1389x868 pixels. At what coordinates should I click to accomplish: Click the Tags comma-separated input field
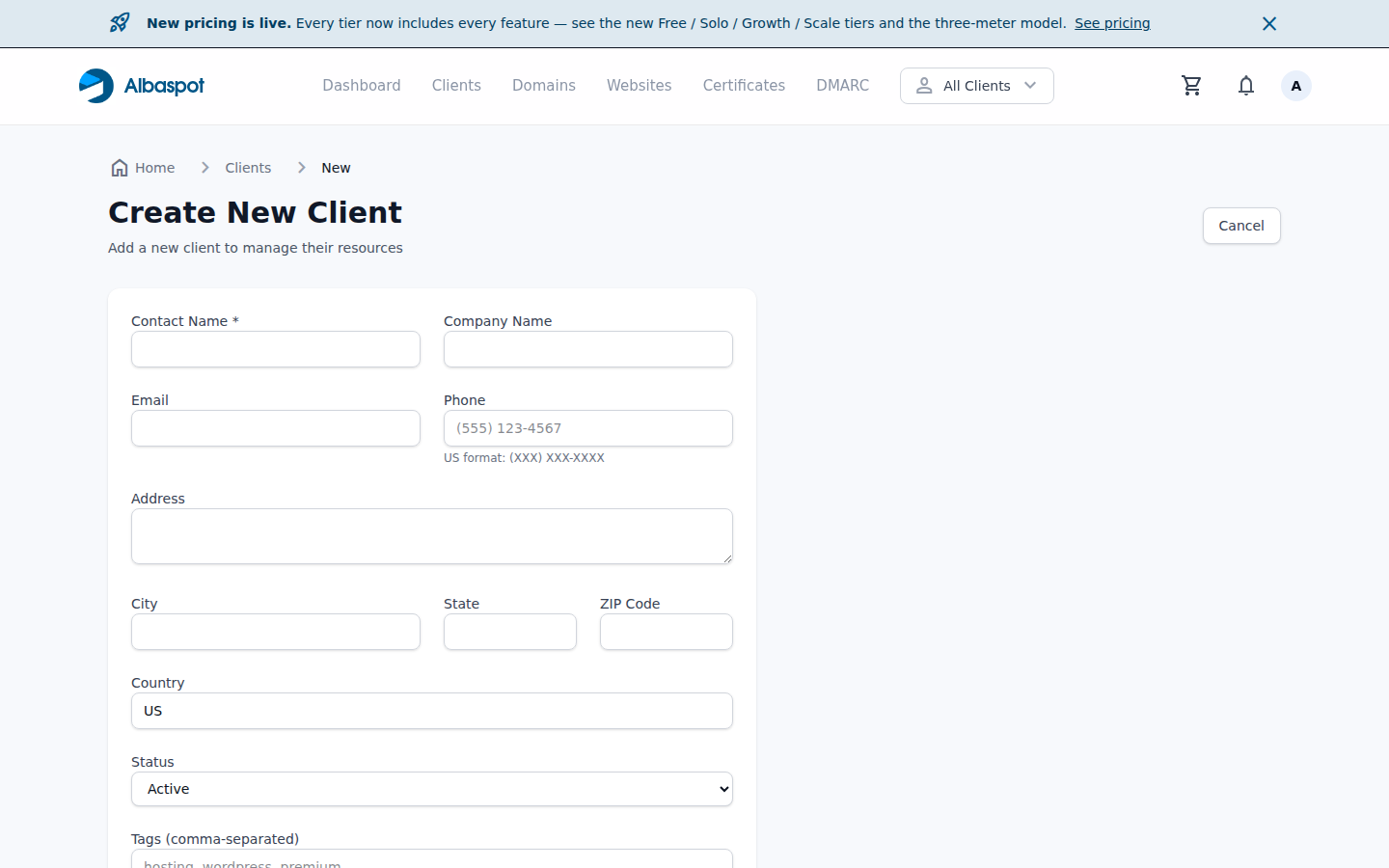pyautogui.click(x=432, y=859)
